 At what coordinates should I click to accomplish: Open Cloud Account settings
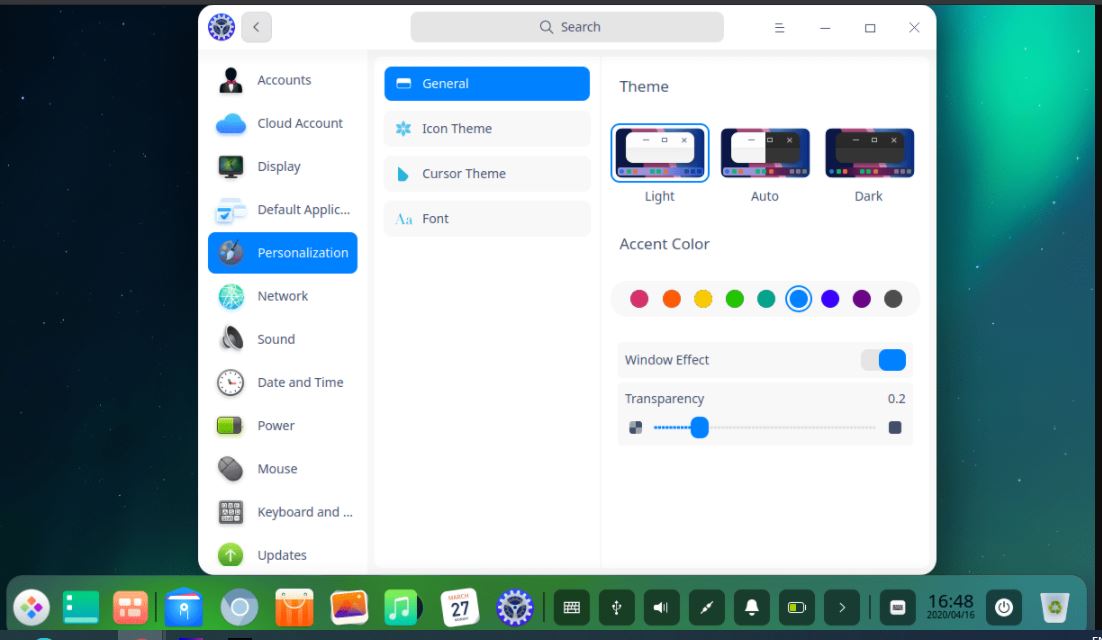coord(283,124)
